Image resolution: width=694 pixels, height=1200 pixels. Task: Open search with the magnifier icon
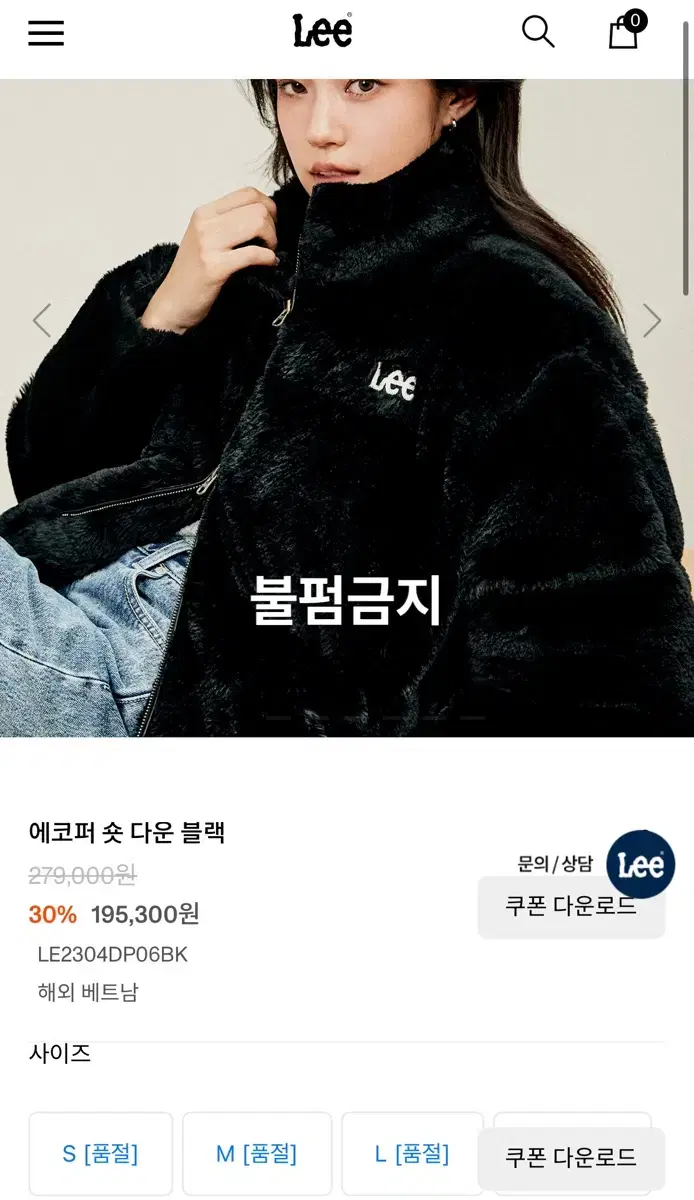pyautogui.click(x=538, y=32)
